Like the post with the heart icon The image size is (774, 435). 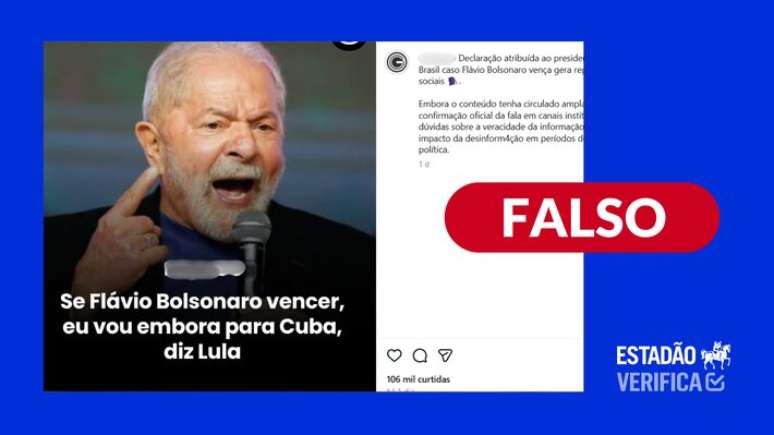[x=394, y=355]
